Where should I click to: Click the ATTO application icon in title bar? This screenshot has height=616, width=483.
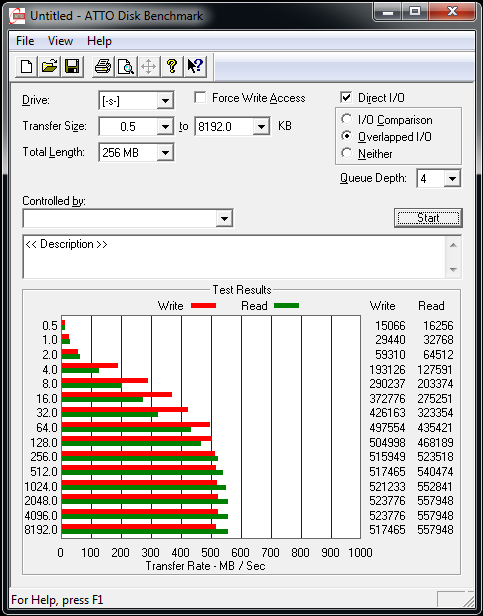[17, 16]
